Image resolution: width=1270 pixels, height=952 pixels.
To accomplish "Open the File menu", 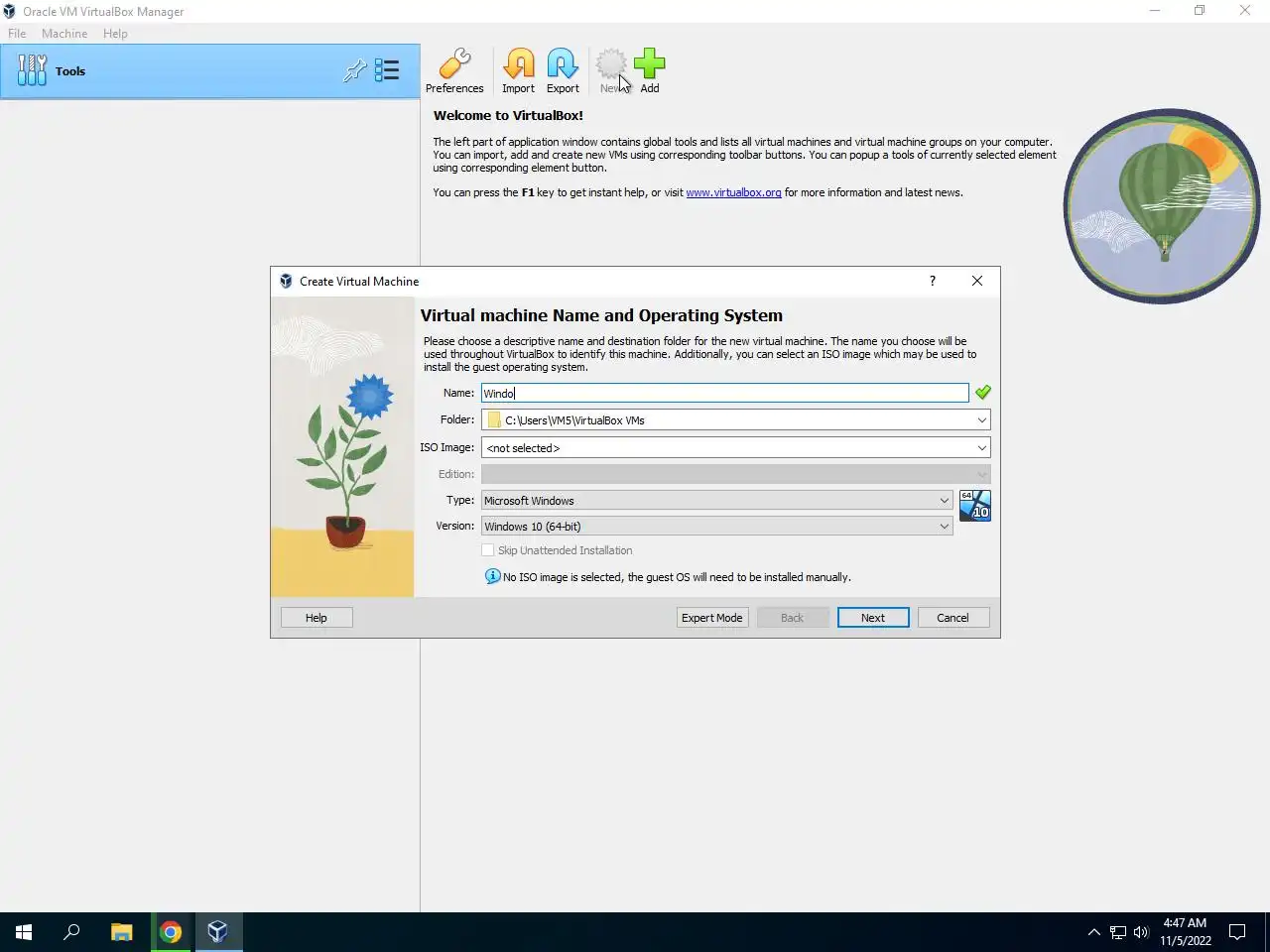I will [x=17, y=34].
